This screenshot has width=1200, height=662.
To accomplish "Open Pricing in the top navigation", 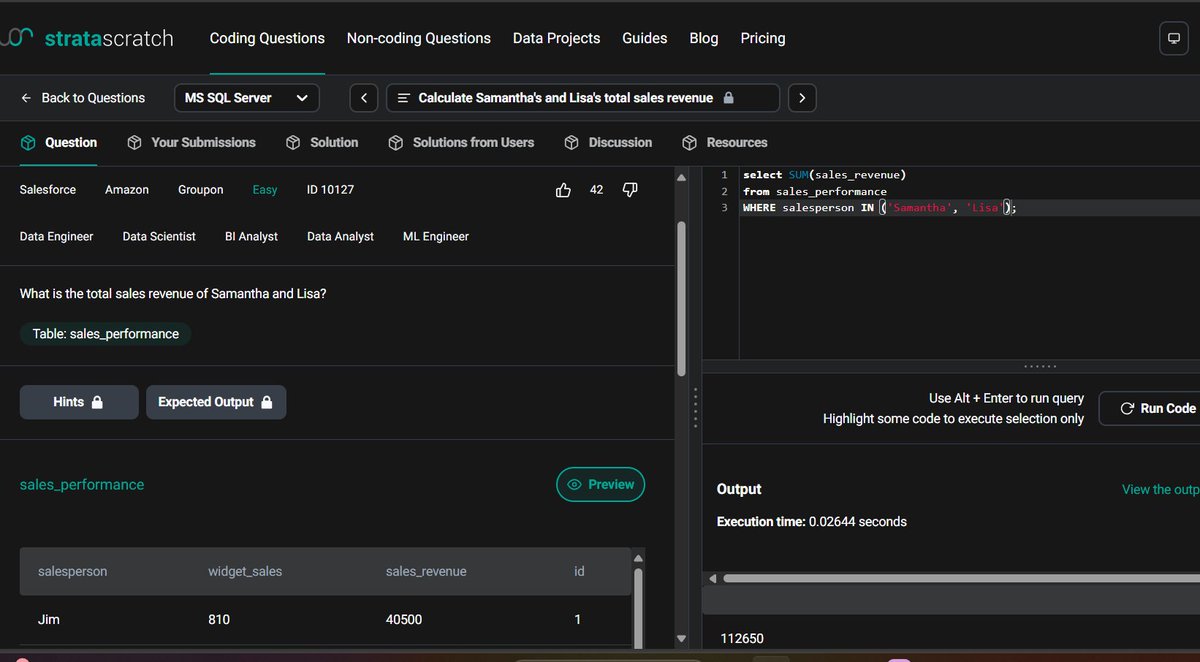I will point(763,38).
